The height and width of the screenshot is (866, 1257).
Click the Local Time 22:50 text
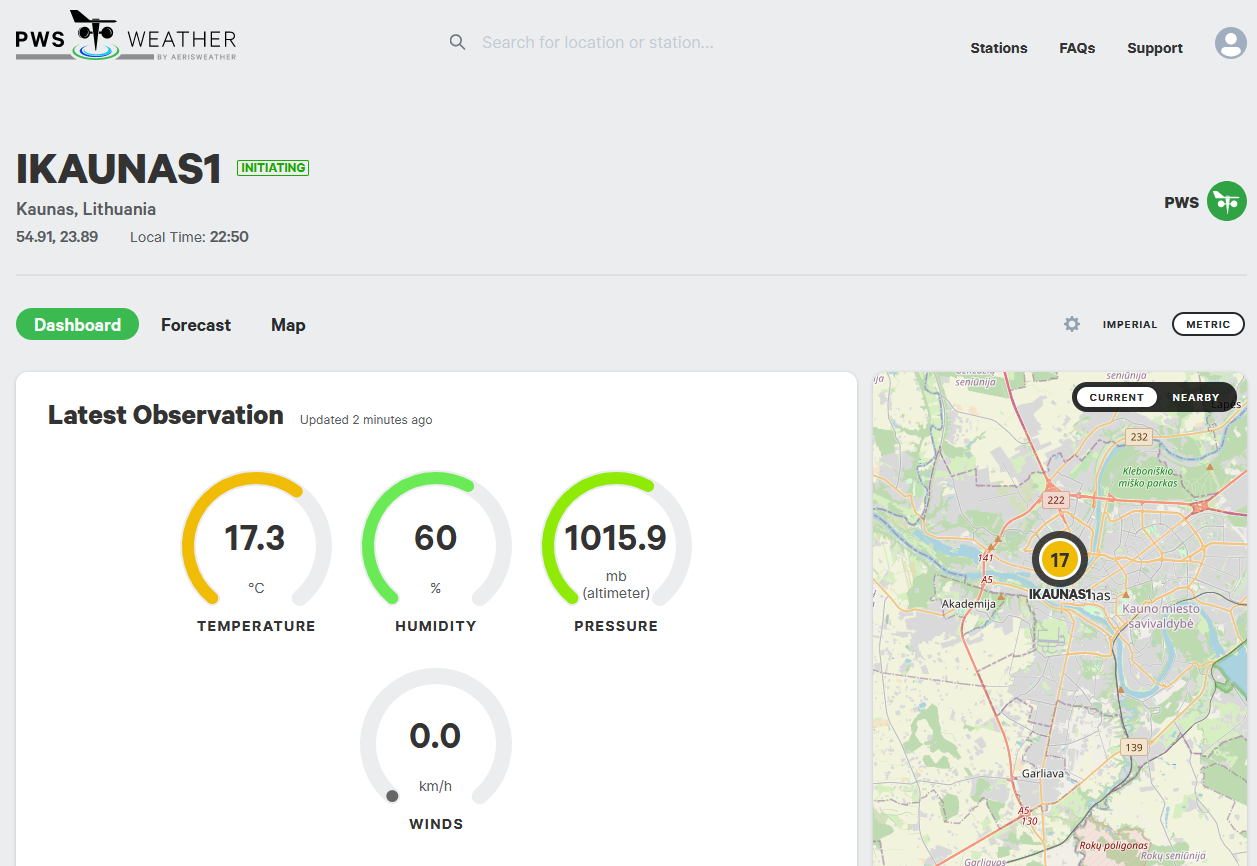[189, 237]
